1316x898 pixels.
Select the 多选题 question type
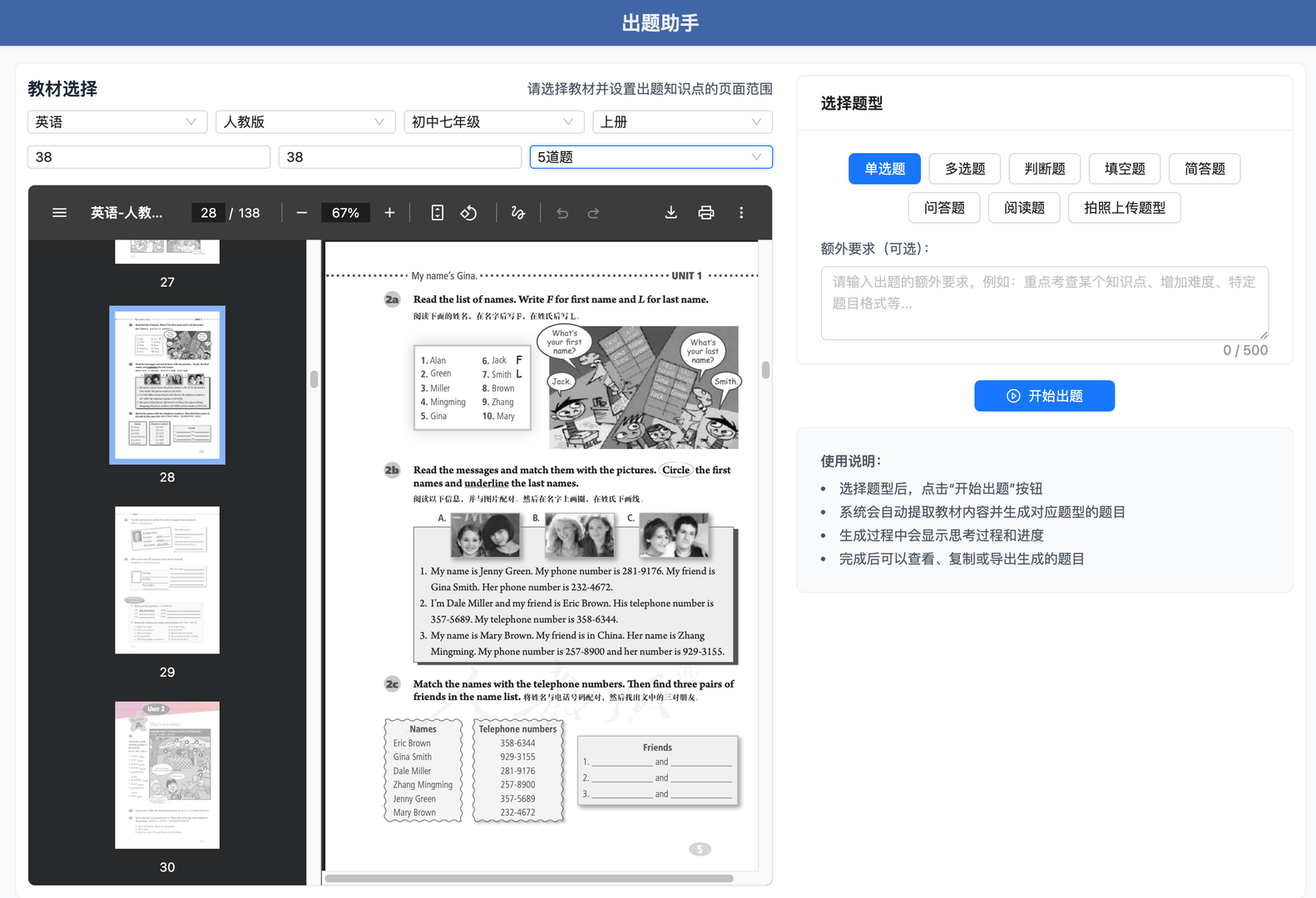coord(965,169)
